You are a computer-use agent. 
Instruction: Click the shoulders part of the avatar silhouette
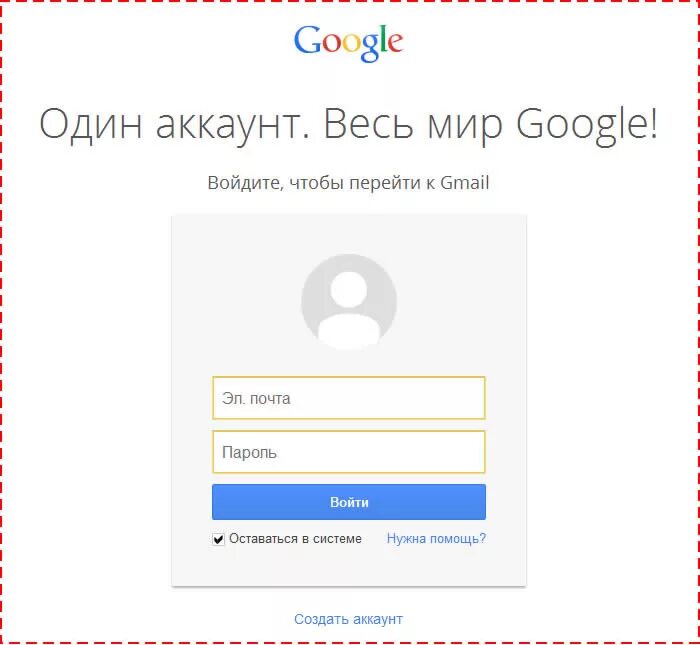coord(349,332)
